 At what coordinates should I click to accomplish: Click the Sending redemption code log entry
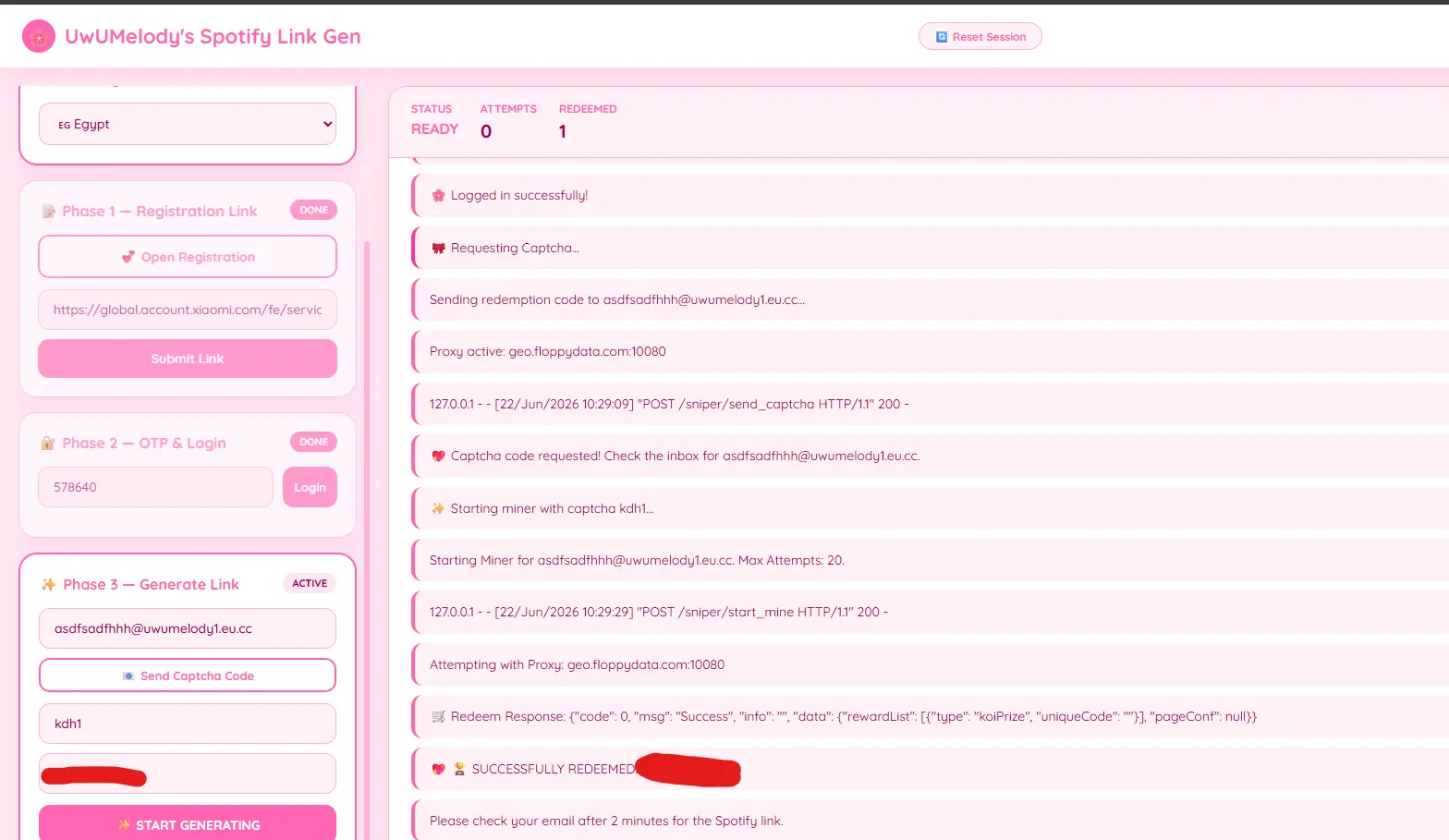pos(930,299)
